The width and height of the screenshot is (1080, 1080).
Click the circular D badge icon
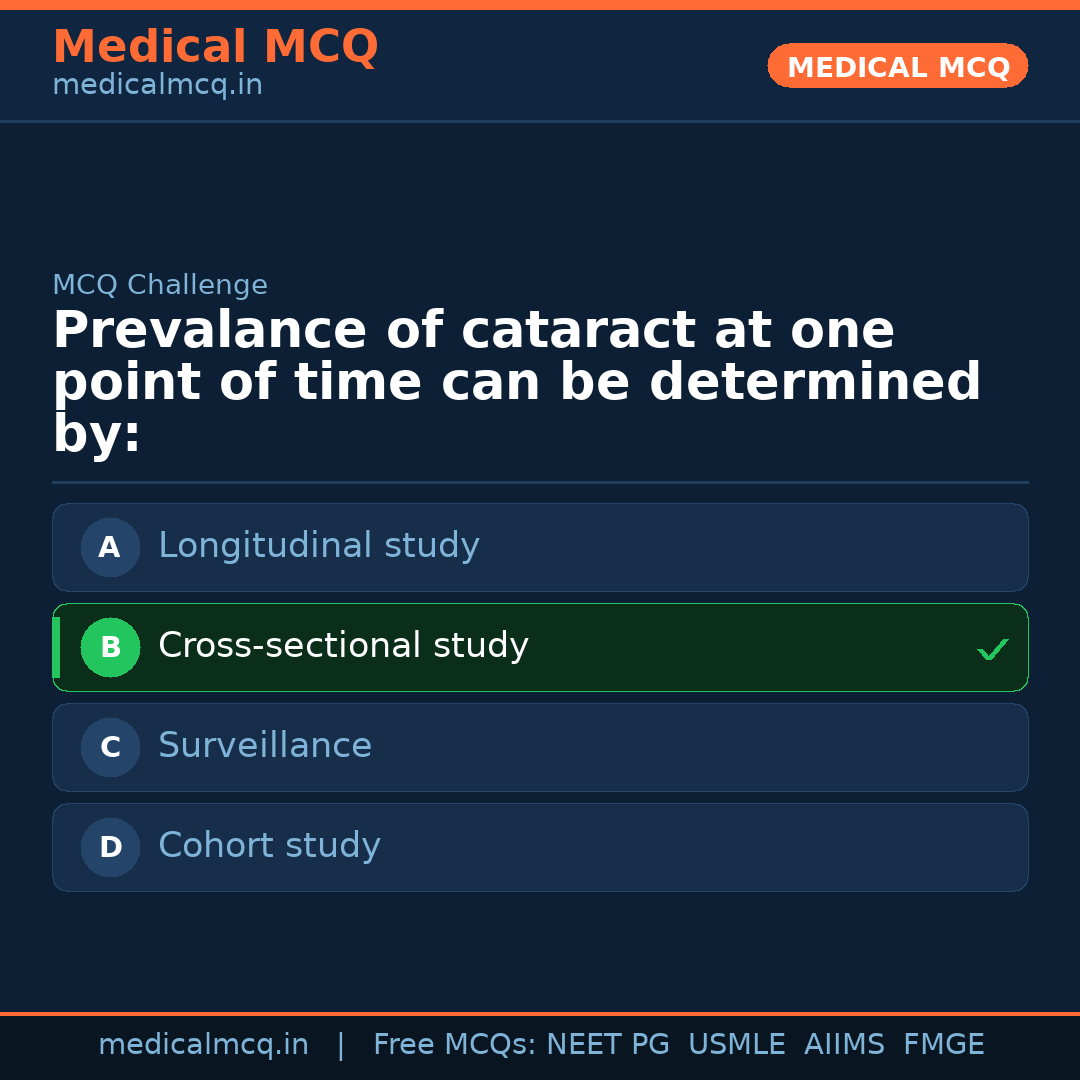110,847
